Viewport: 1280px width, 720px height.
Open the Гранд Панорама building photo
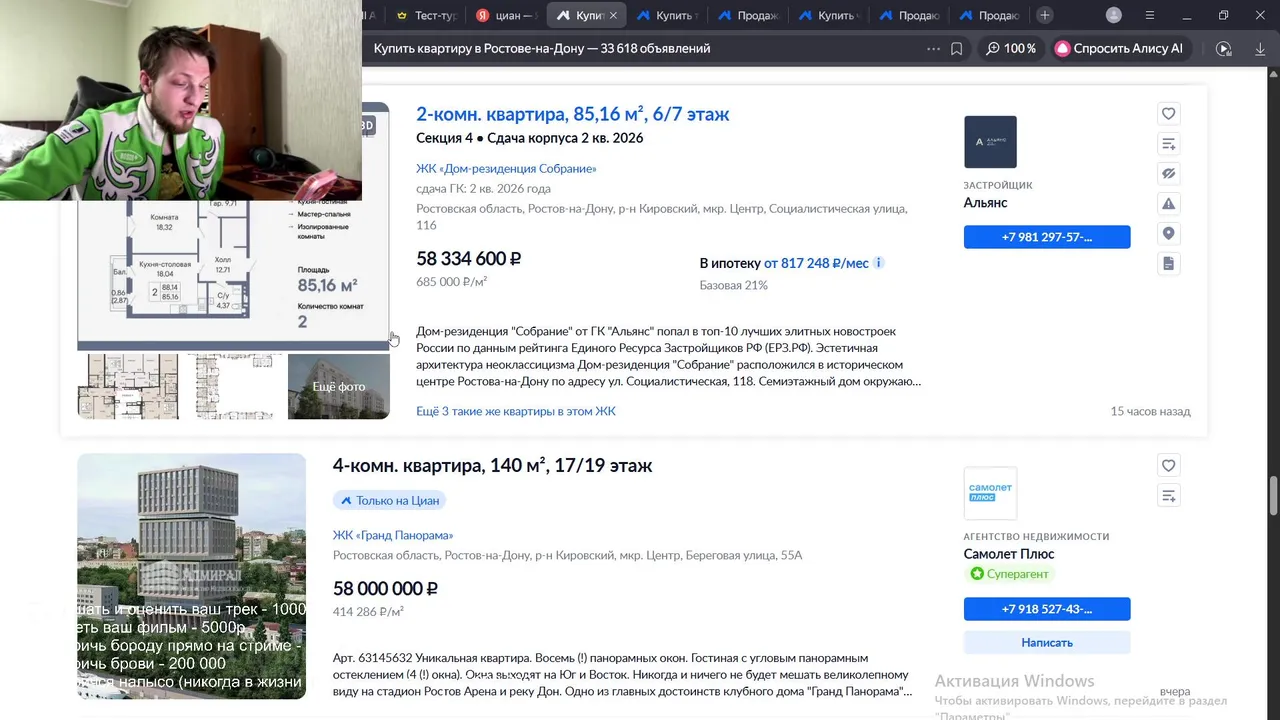tap(192, 576)
